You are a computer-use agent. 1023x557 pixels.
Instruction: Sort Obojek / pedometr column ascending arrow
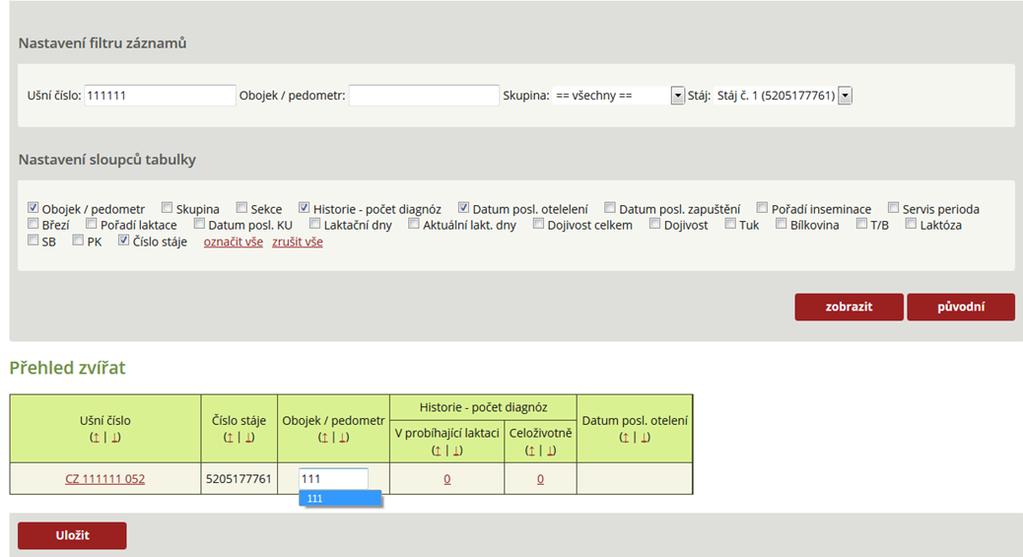324,438
